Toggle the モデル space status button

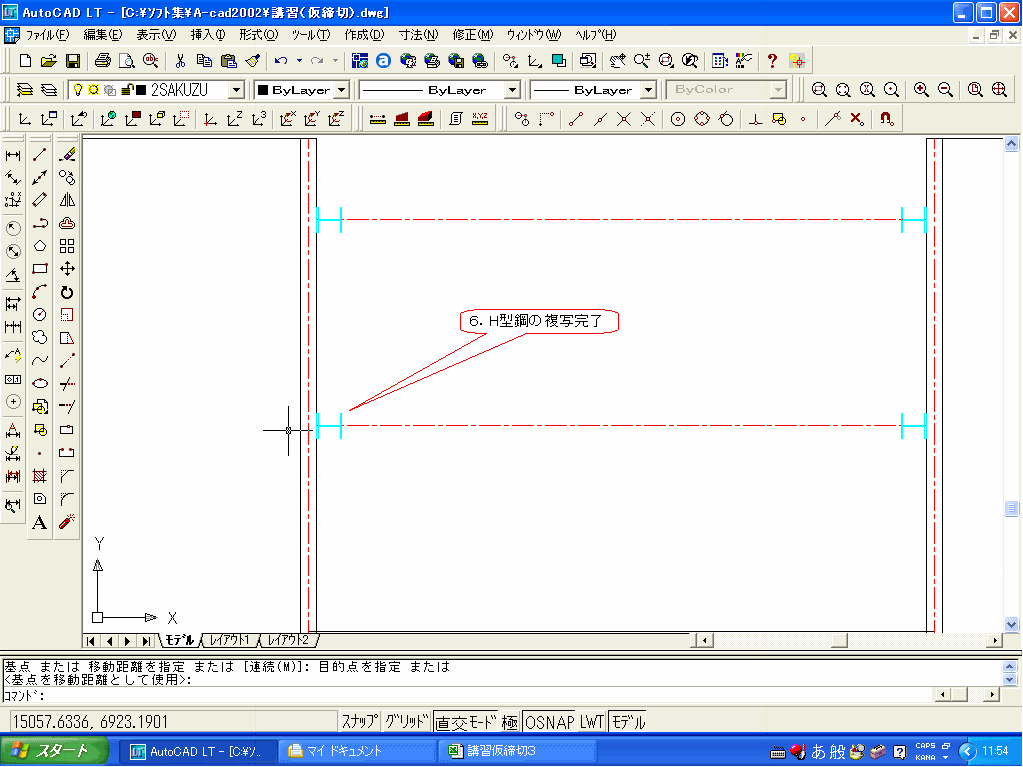[628, 722]
